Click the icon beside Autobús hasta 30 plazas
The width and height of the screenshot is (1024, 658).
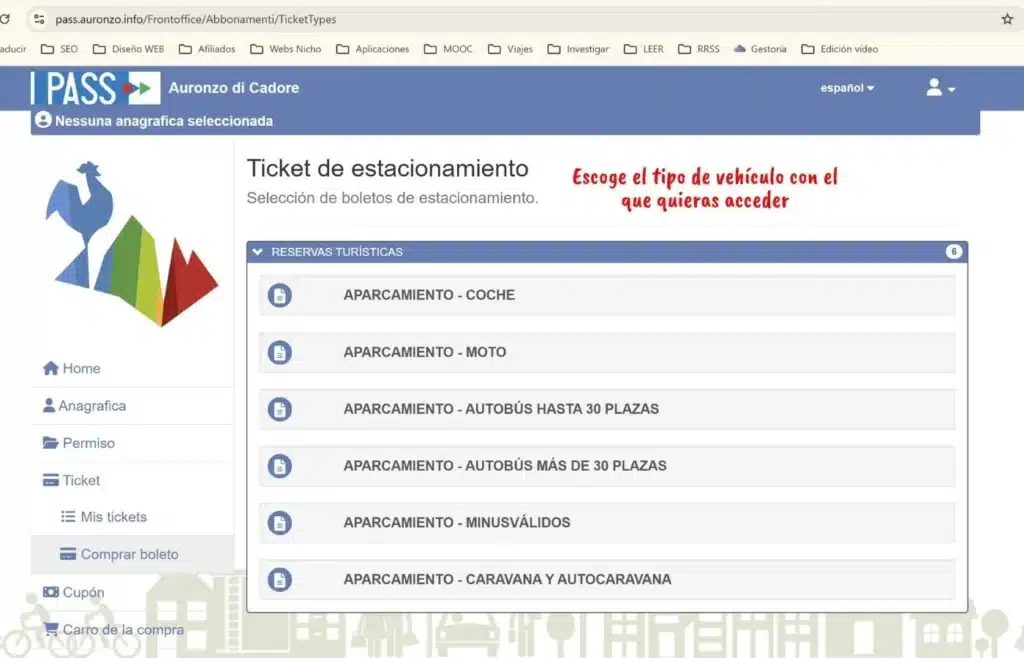click(x=280, y=409)
